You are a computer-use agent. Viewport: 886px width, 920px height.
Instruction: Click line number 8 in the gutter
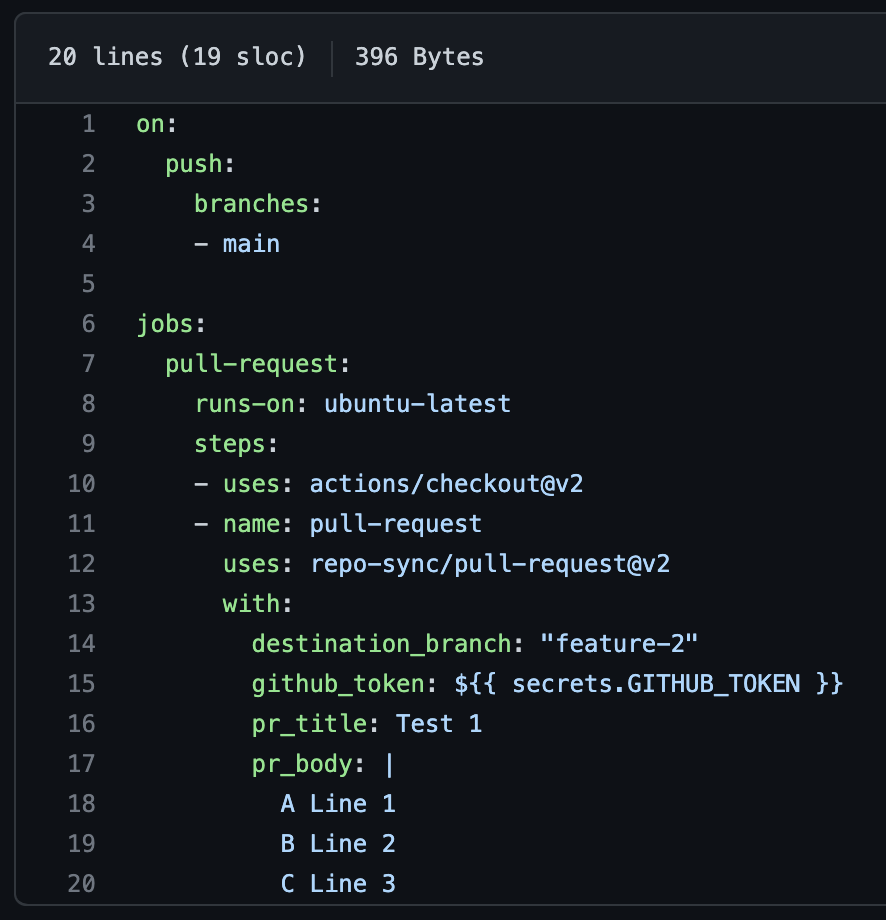click(x=89, y=404)
